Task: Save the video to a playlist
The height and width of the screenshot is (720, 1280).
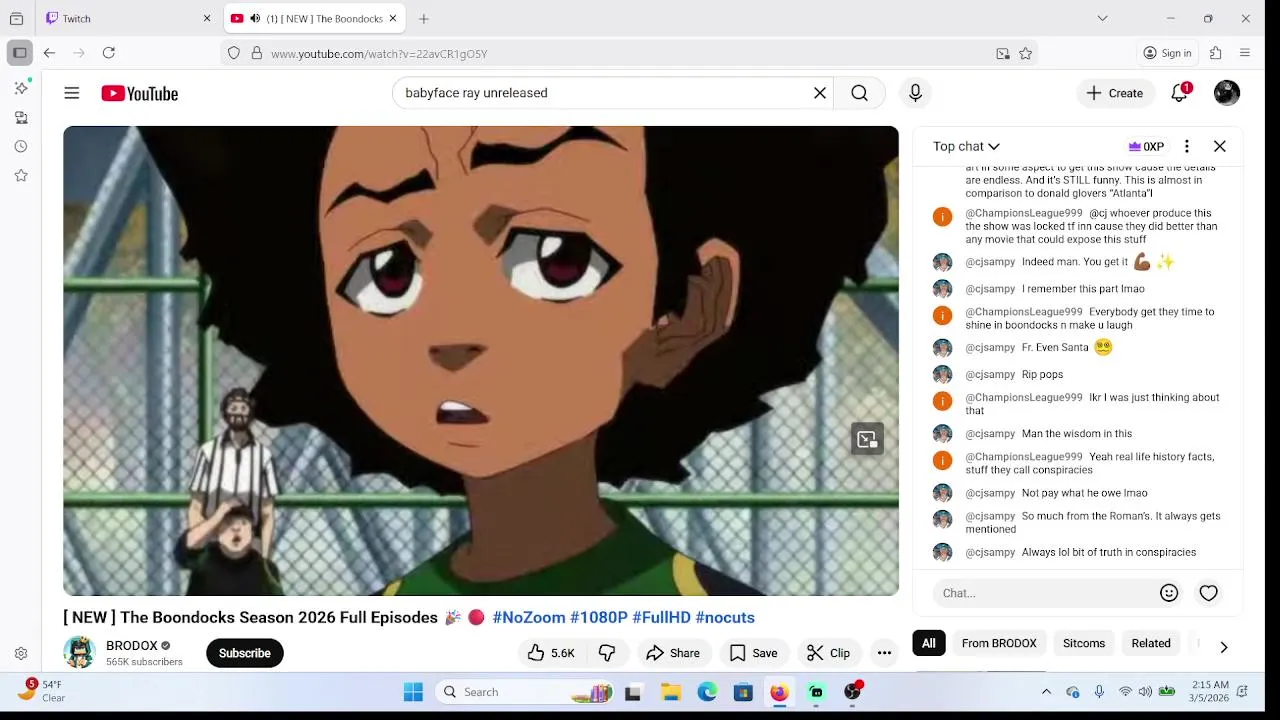Action: [x=754, y=653]
